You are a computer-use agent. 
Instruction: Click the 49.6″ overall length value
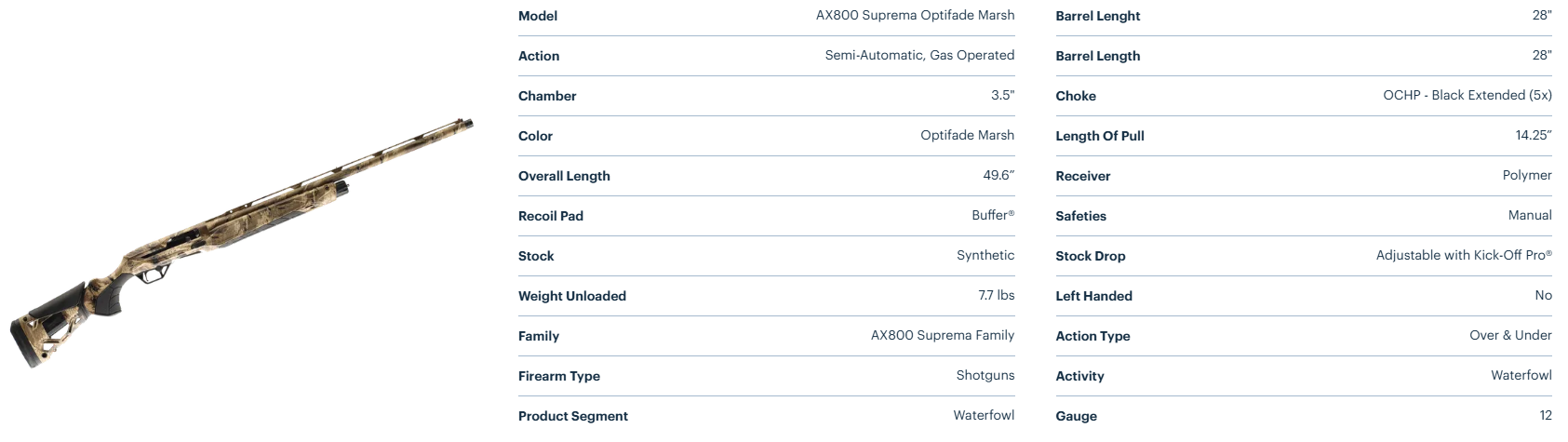[998, 175]
